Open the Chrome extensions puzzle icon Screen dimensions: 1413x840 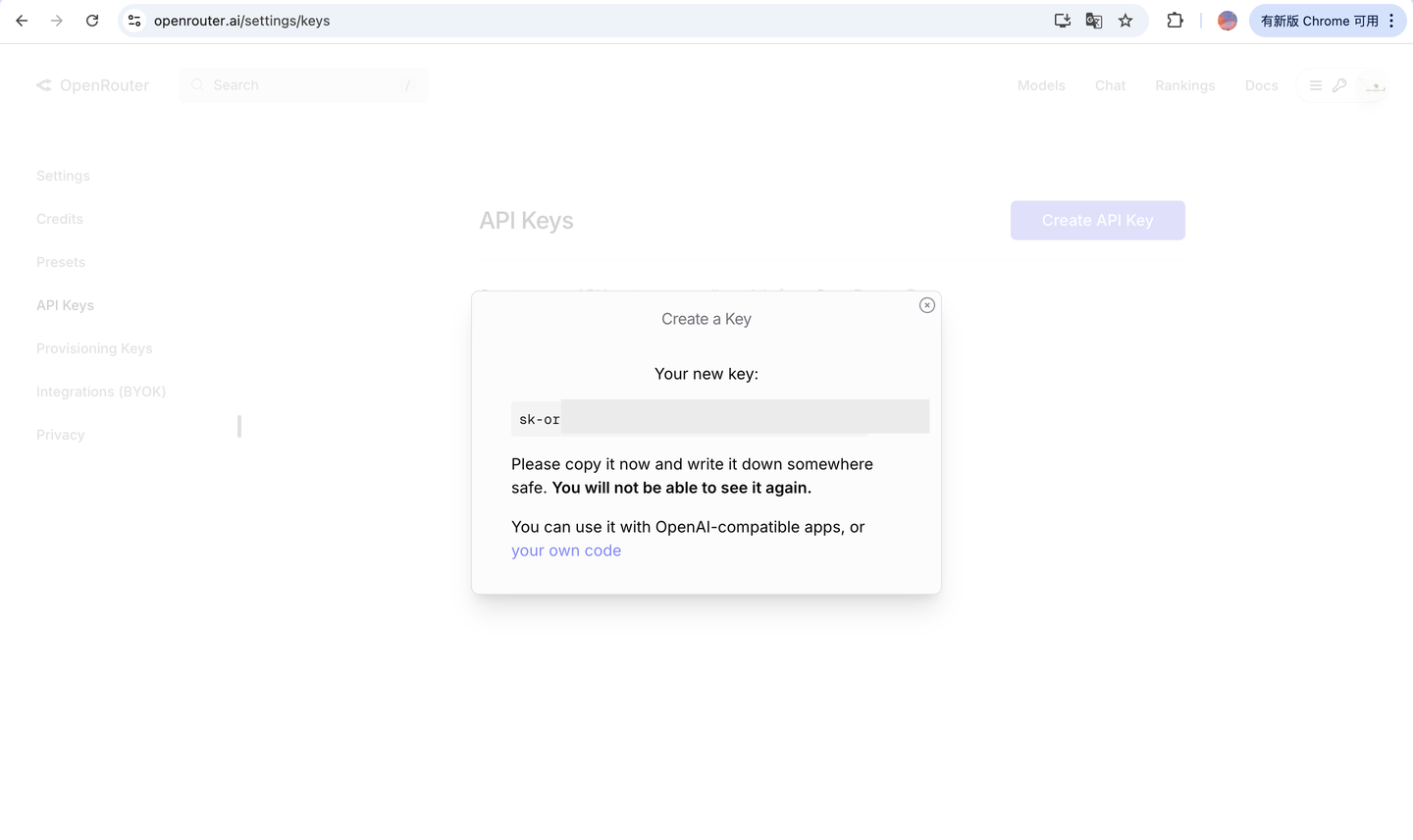click(1175, 21)
